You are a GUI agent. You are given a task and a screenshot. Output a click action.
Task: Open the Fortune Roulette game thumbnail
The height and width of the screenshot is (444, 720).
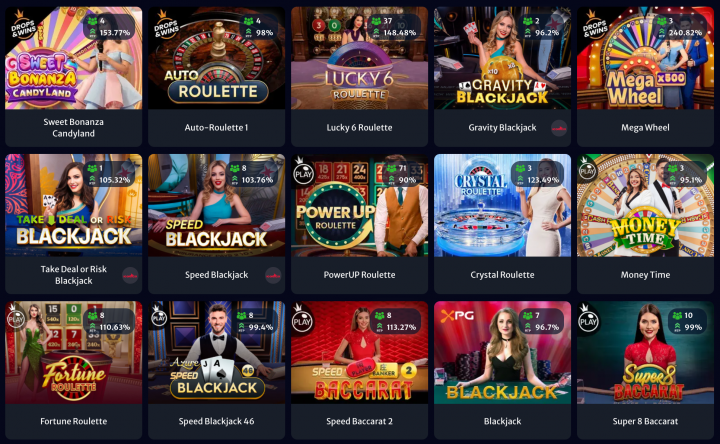[73, 353]
